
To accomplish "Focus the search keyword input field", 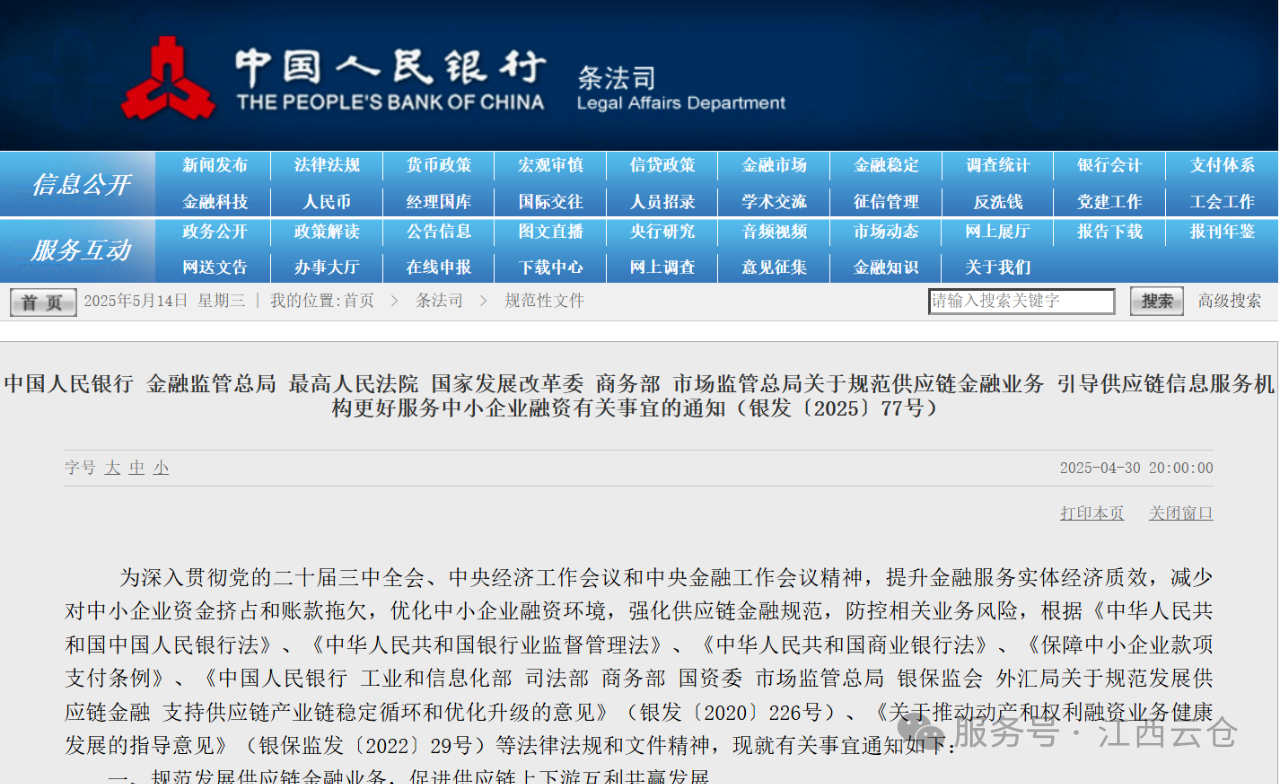I will pos(1021,301).
